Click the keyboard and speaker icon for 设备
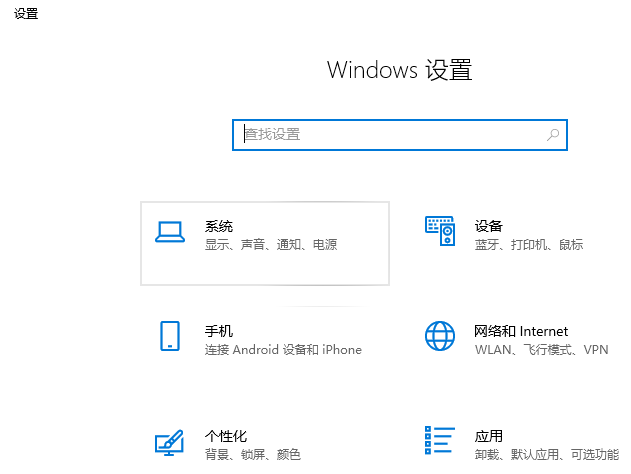The height and width of the screenshot is (474, 631). [x=440, y=232]
